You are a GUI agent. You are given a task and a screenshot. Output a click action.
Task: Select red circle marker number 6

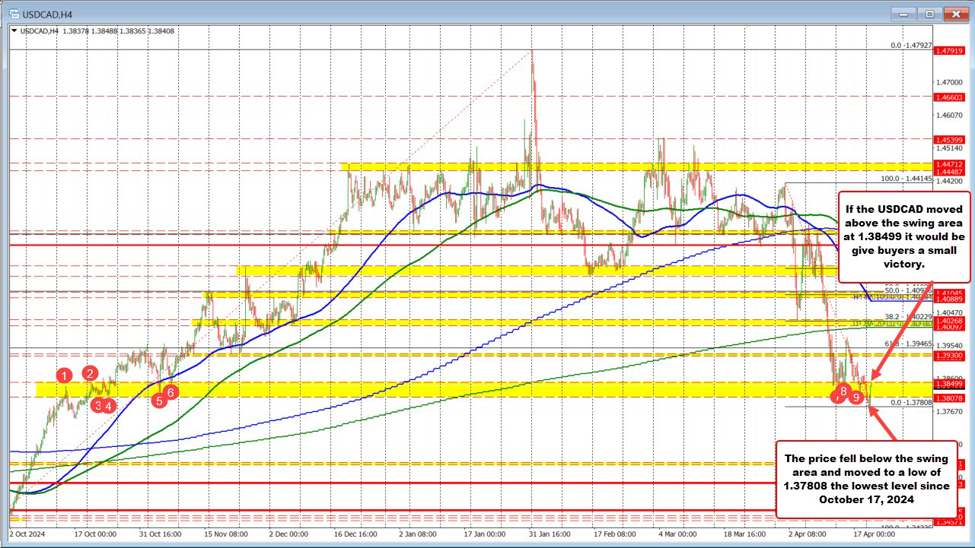pyautogui.click(x=171, y=393)
